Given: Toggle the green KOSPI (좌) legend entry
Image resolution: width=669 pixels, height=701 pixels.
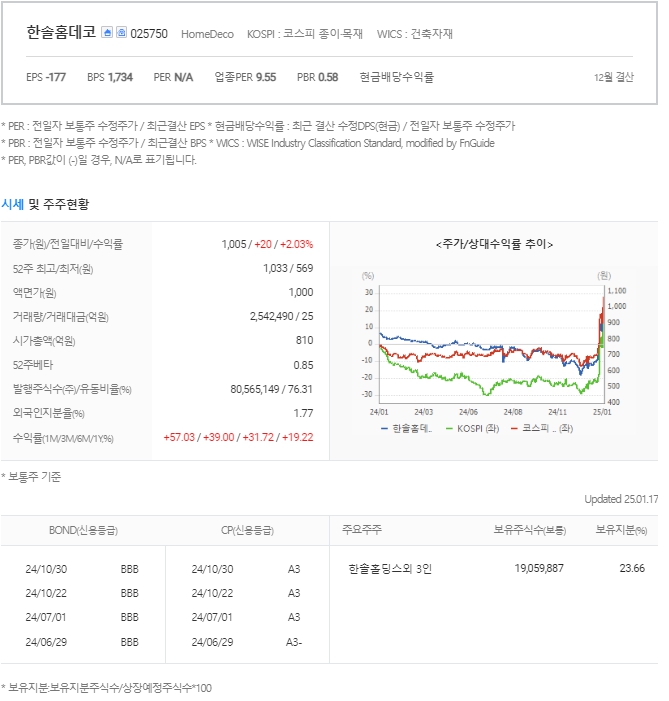Looking at the screenshot, I should tap(473, 428).
